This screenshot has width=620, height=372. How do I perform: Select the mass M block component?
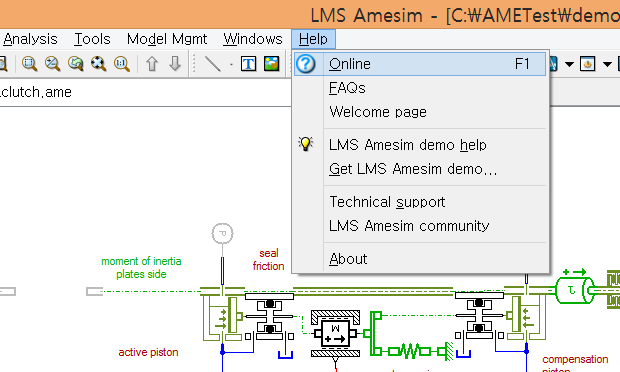point(335,333)
